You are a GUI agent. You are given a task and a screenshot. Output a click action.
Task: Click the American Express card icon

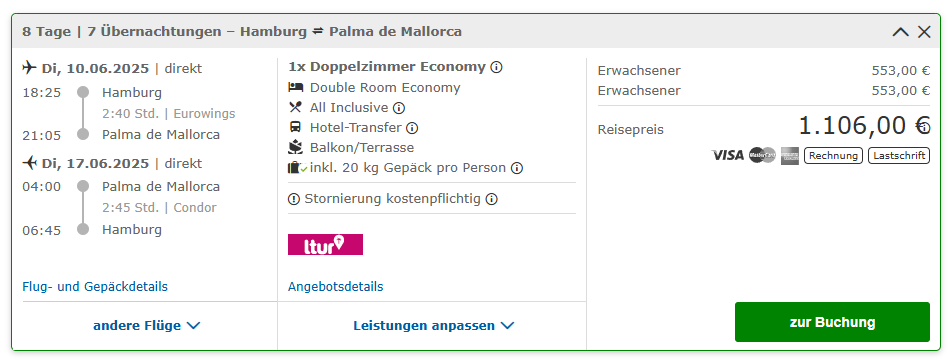click(x=790, y=156)
